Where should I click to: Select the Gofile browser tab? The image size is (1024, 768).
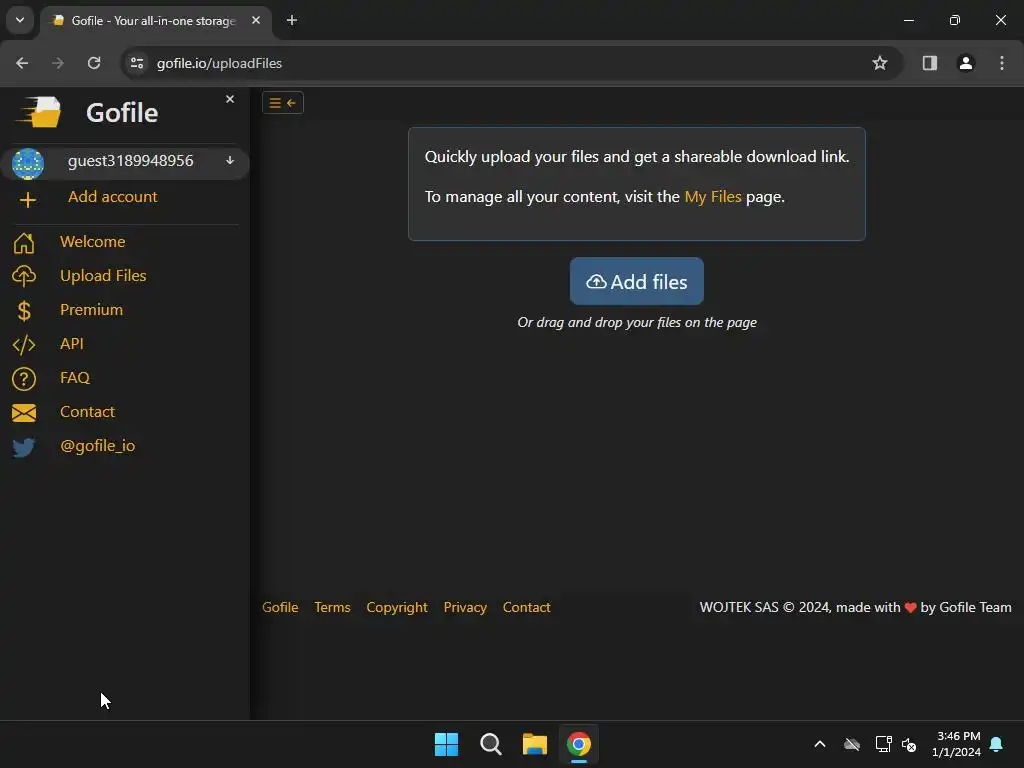[x=155, y=21]
